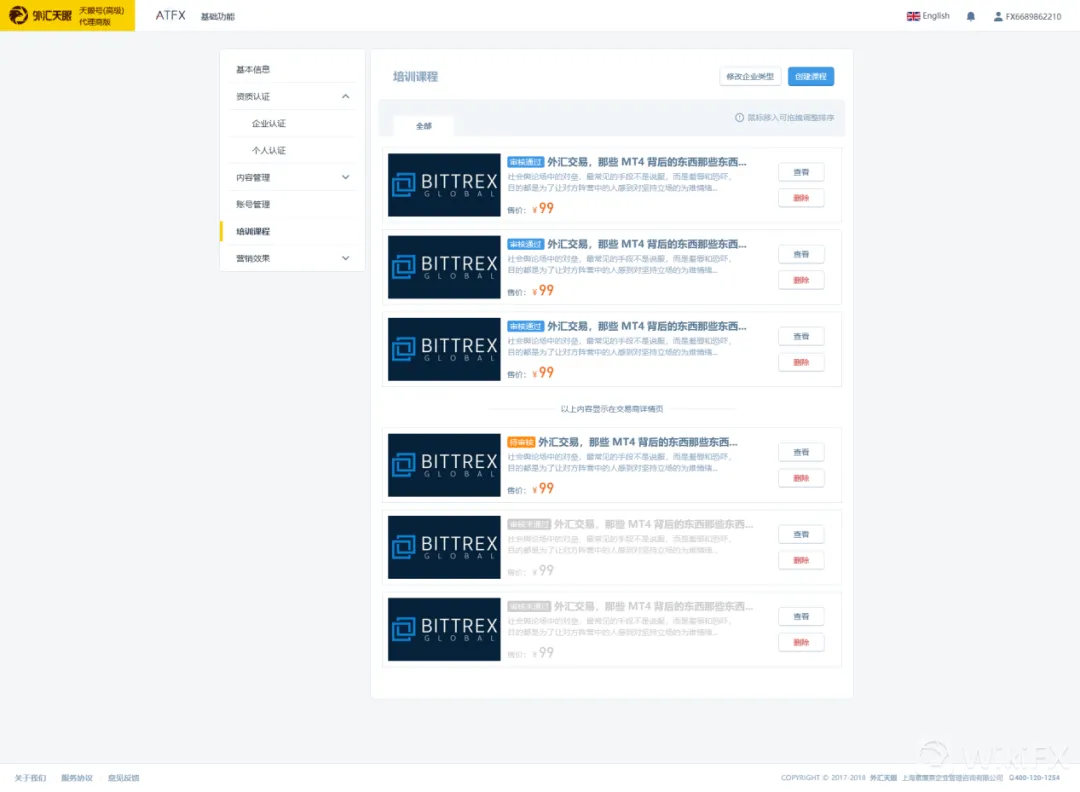Click 查看 for the first course
The image size is (1080, 792).
(x=801, y=172)
